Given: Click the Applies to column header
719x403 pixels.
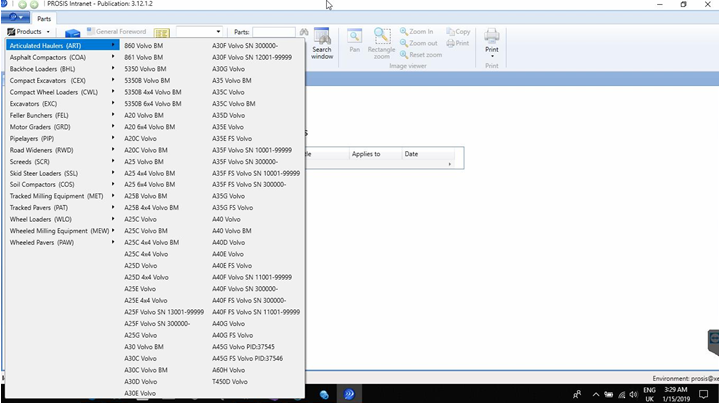Looking at the screenshot, I should point(364,155).
